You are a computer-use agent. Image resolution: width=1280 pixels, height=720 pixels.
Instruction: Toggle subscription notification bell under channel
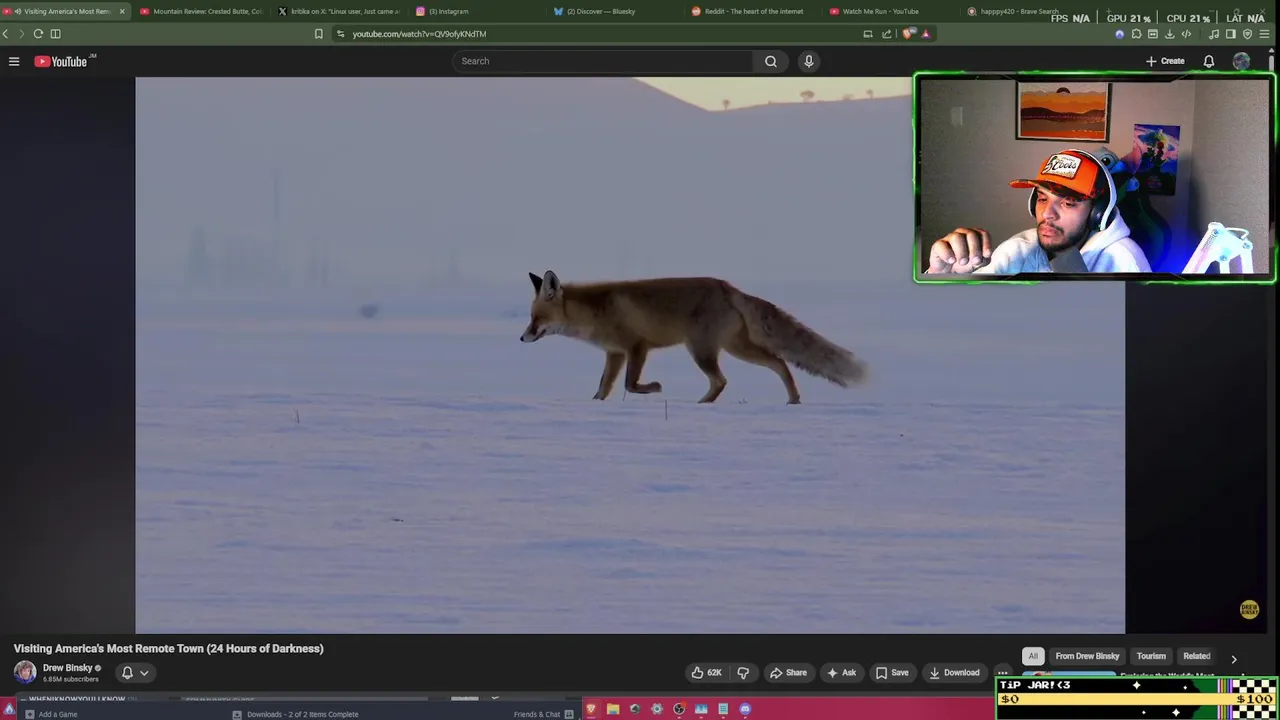tap(127, 673)
